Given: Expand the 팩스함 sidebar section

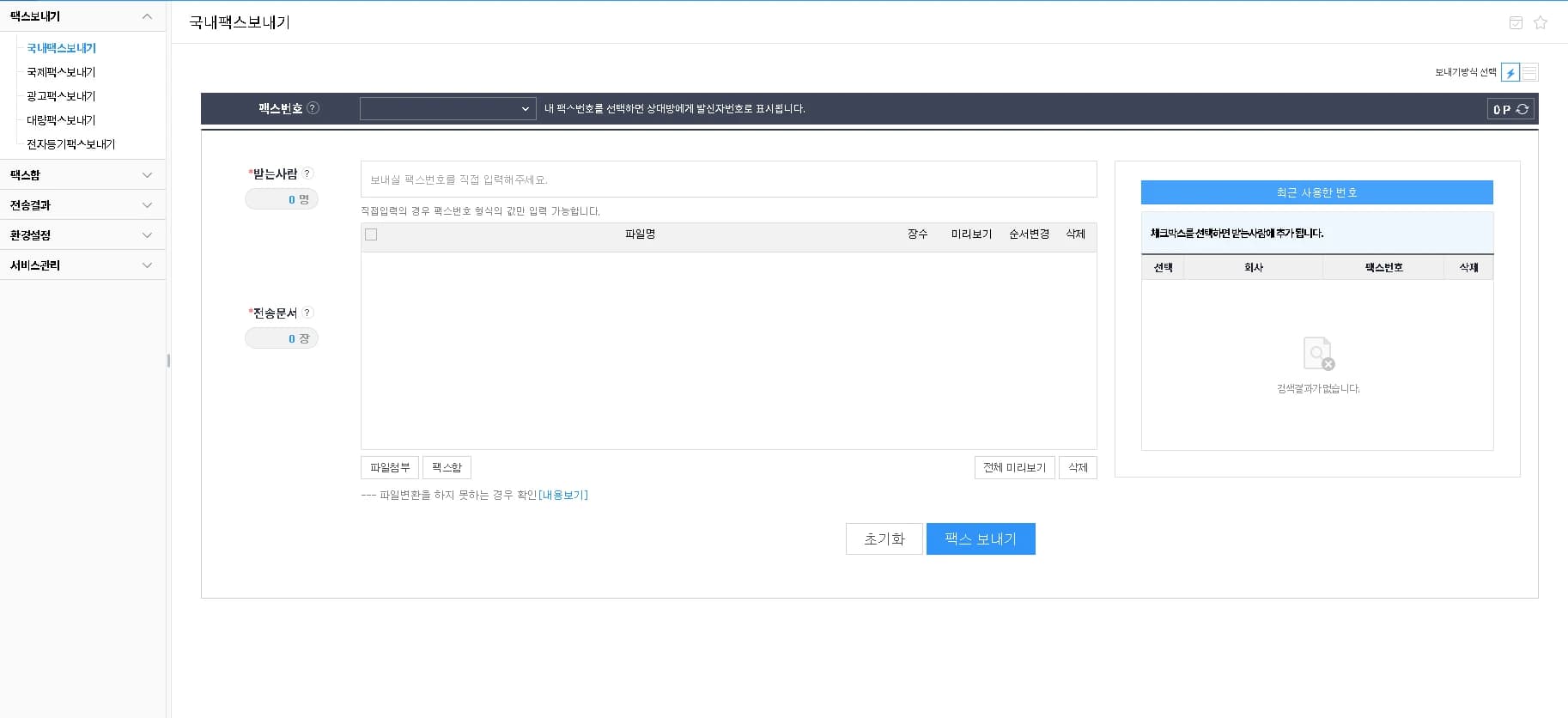Looking at the screenshot, I should click(x=147, y=175).
